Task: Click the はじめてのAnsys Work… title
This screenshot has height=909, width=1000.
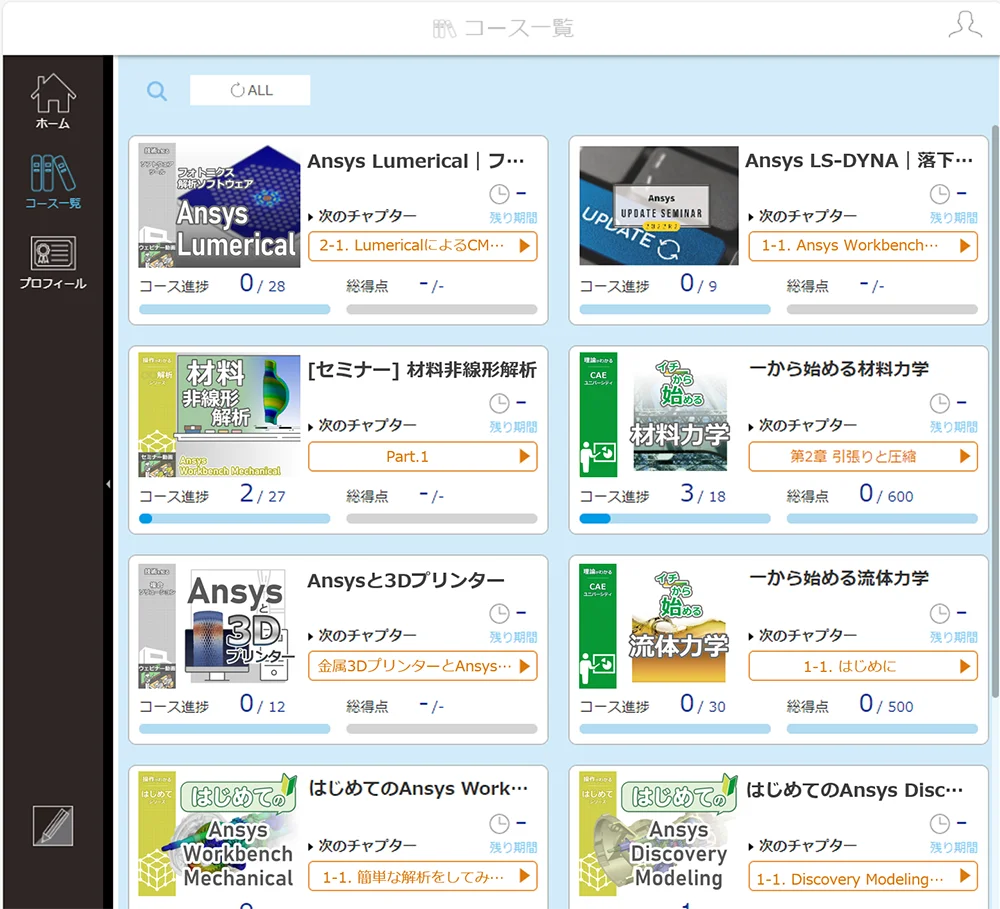Action: coord(418,788)
